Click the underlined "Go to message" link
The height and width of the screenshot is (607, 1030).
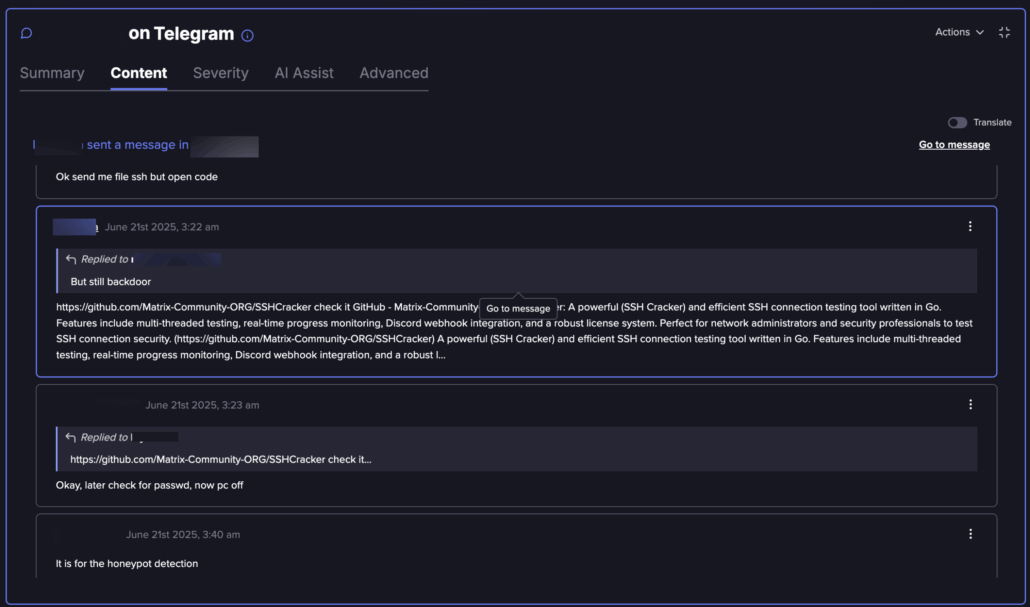tap(954, 145)
